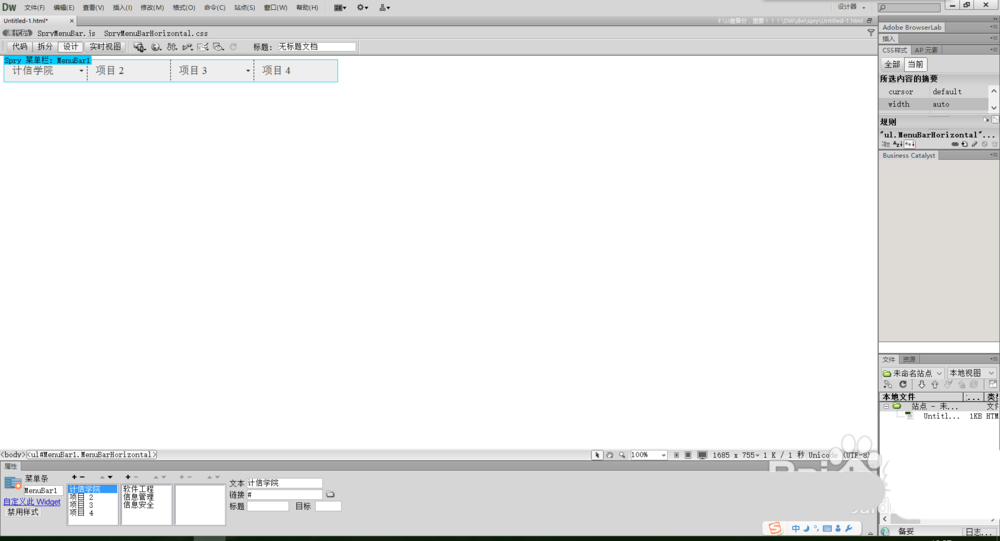Switch to the AP 元素 tab

(x=925, y=50)
